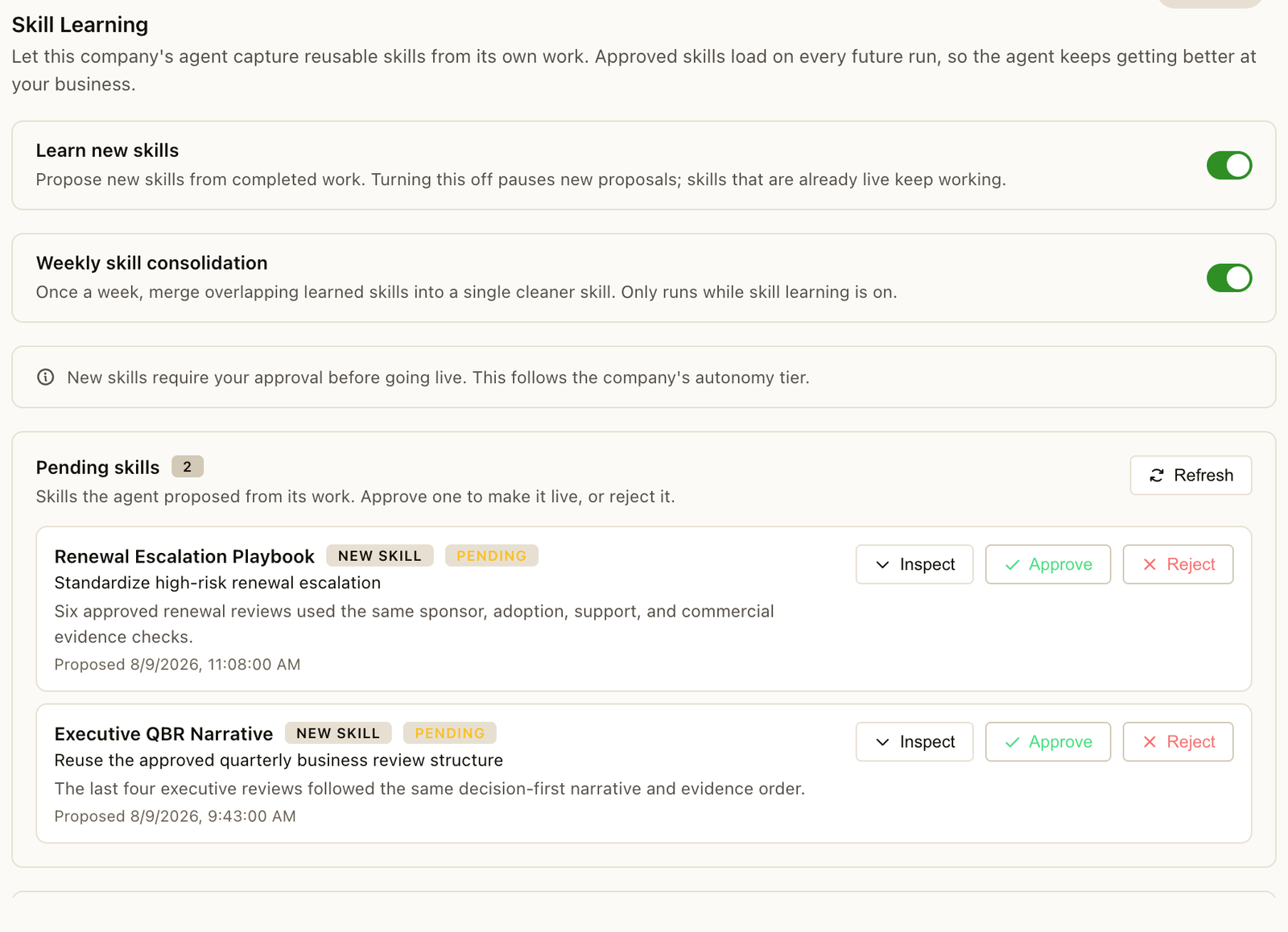1288x932 pixels.
Task: Click text Proposed 8/9/2026, 11:08:00 AM
Action: (x=177, y=665)
